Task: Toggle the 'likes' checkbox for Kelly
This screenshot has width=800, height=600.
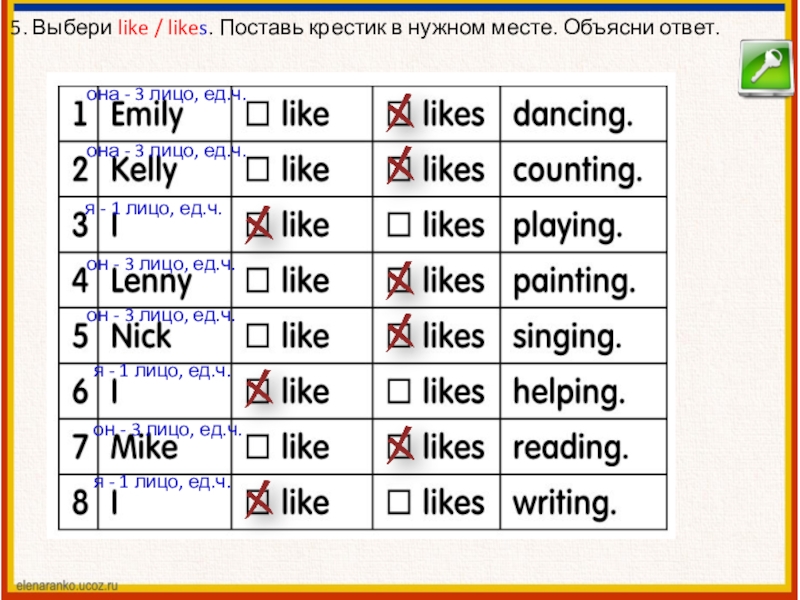Action: click(399, 169)
